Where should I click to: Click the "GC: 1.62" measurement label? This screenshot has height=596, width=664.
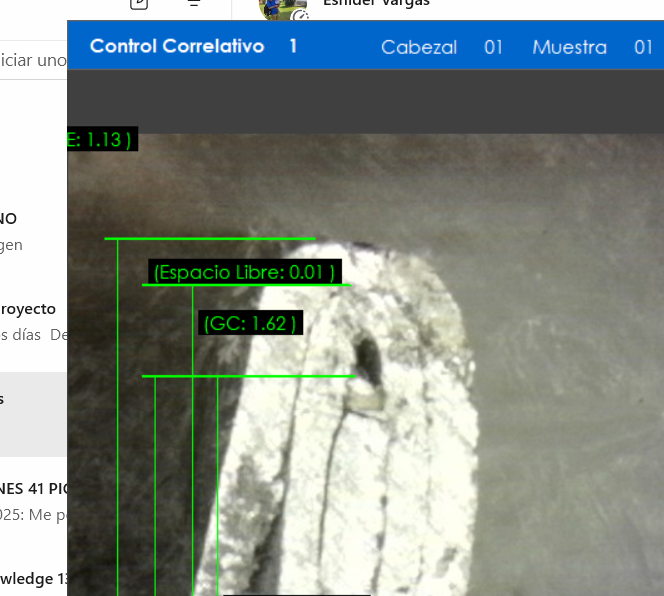click(x=250, y=323)
